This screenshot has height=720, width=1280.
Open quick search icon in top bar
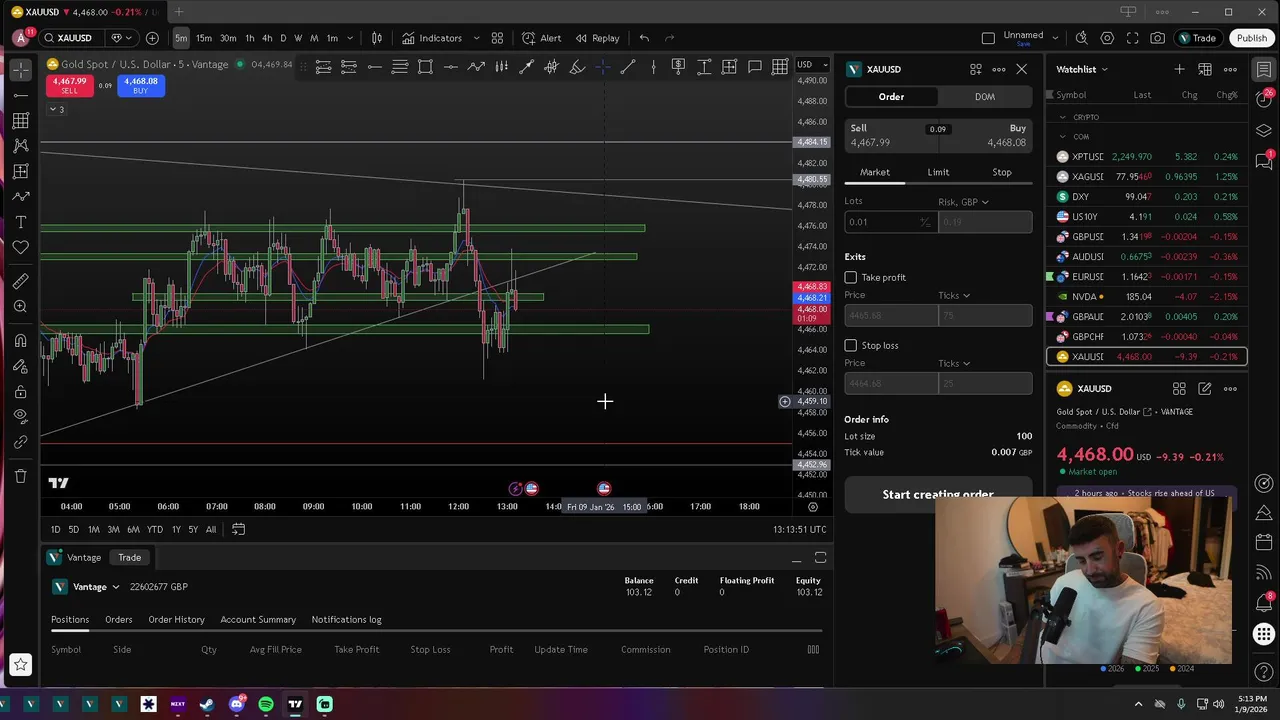click(x=1081, y=38)
